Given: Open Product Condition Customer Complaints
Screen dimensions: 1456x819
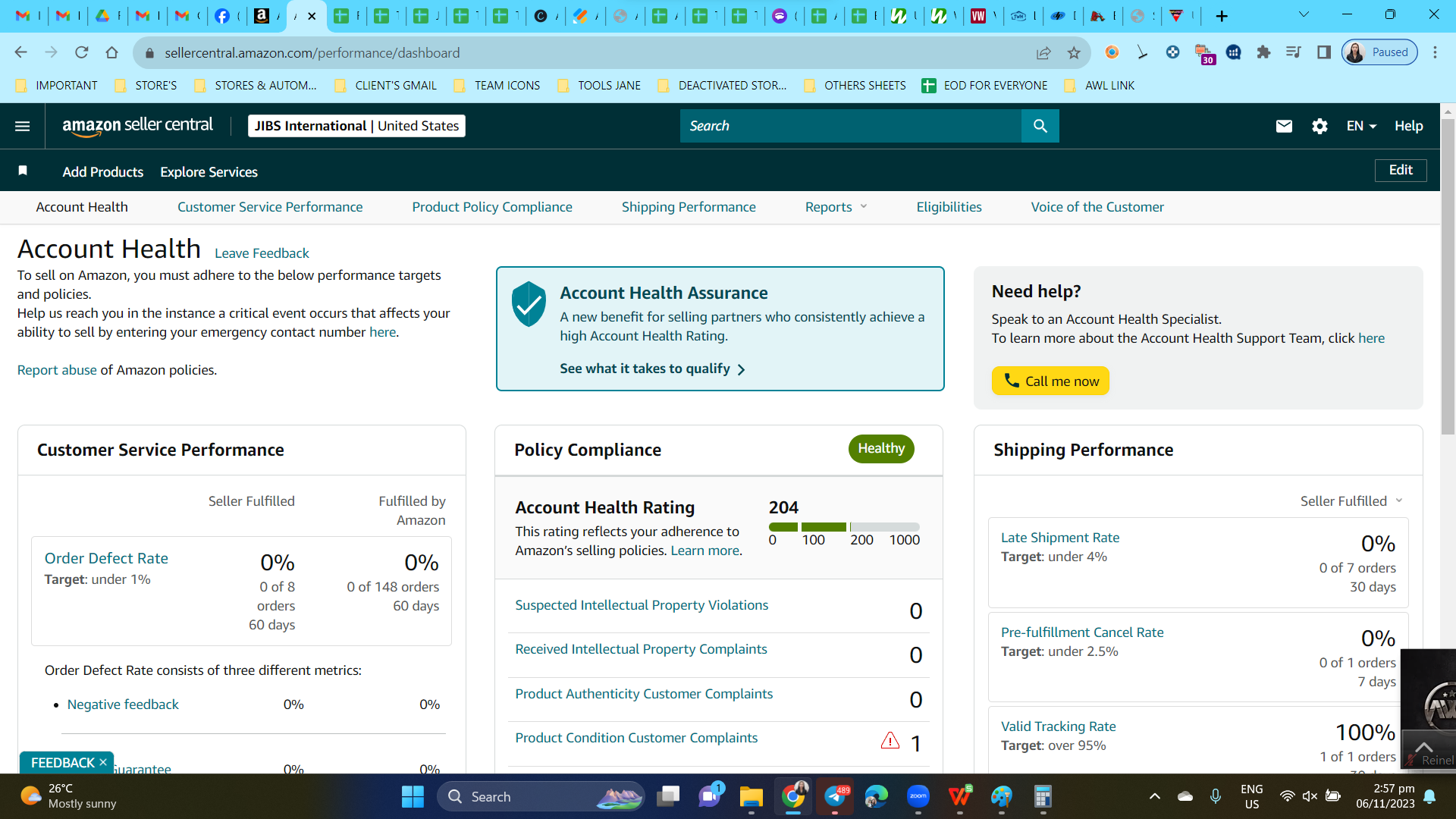Looking at the screenshot, I should (636, 738).
